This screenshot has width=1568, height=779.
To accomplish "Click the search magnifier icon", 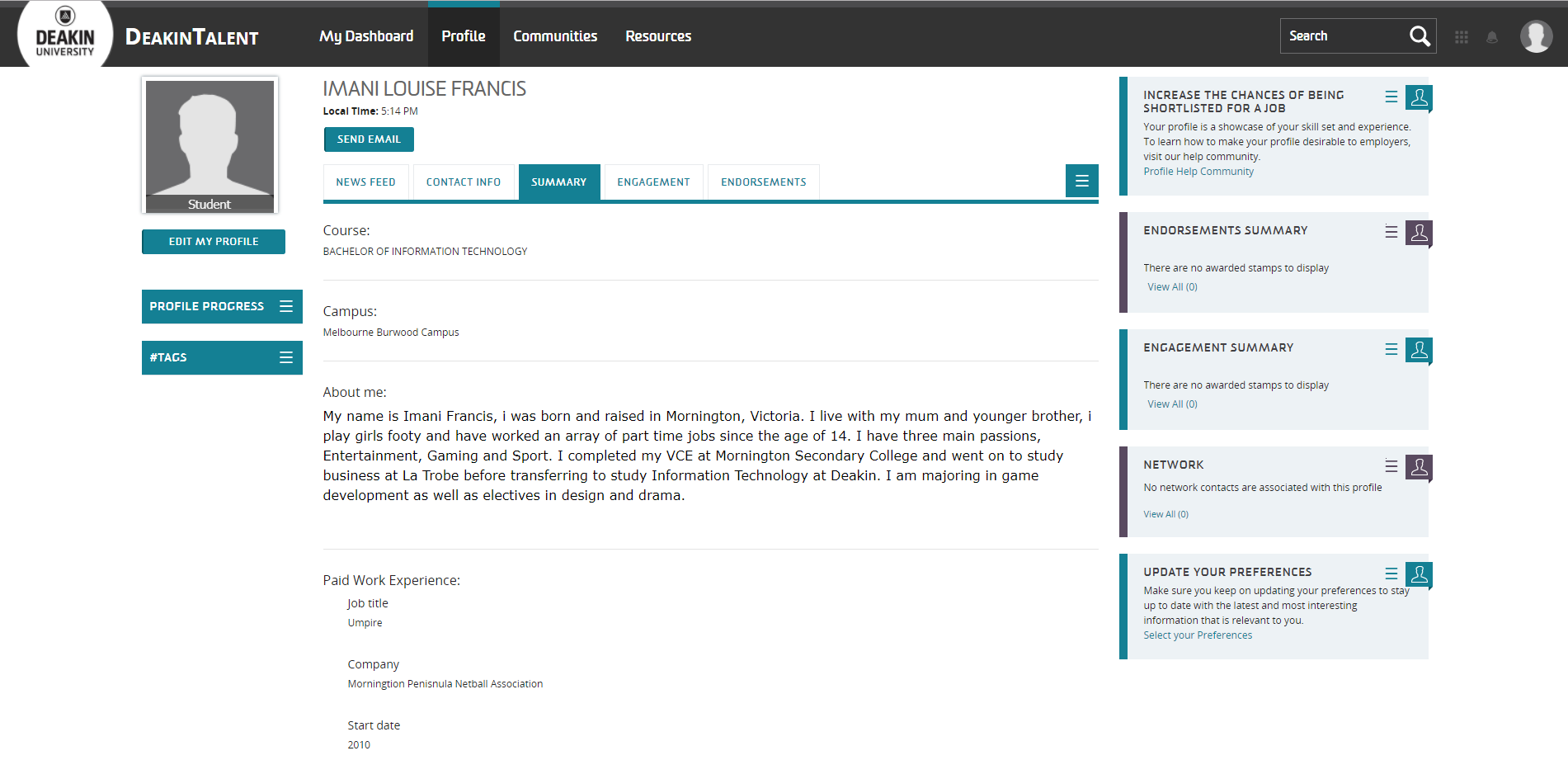I will tap(1419, 36).
